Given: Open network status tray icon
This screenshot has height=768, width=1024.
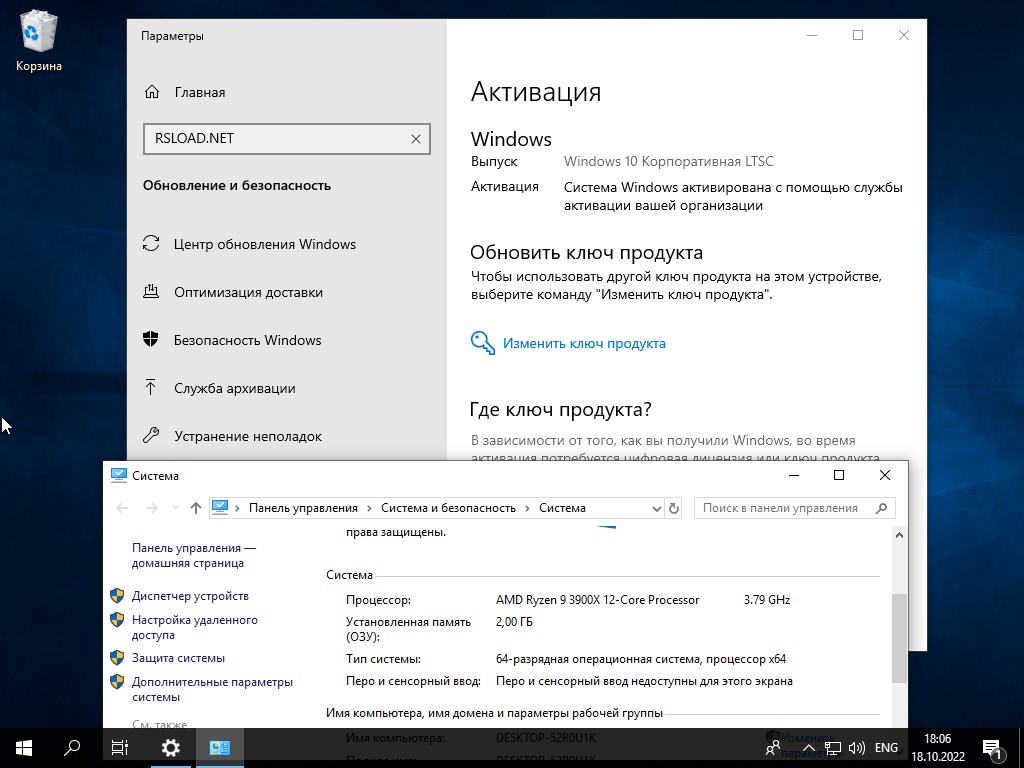Looking at the screenshot, I should 832,748.
